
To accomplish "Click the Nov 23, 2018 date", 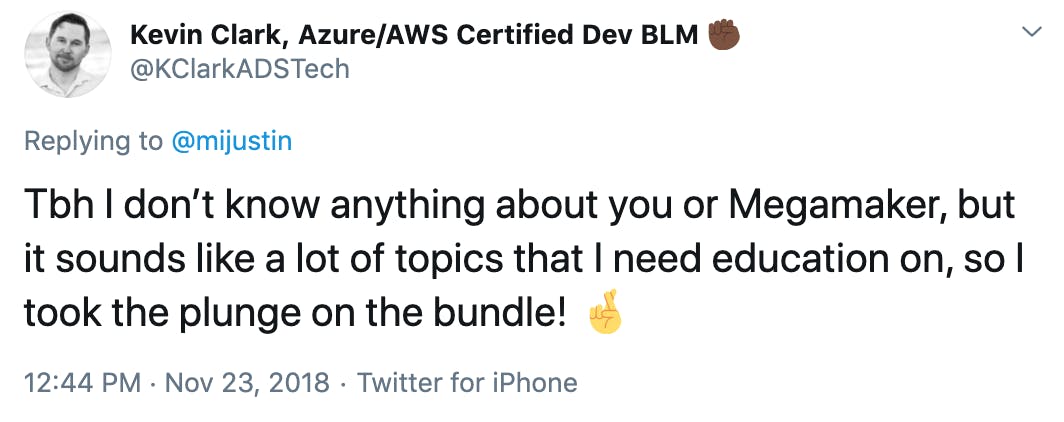I will [x=248, y=383].
